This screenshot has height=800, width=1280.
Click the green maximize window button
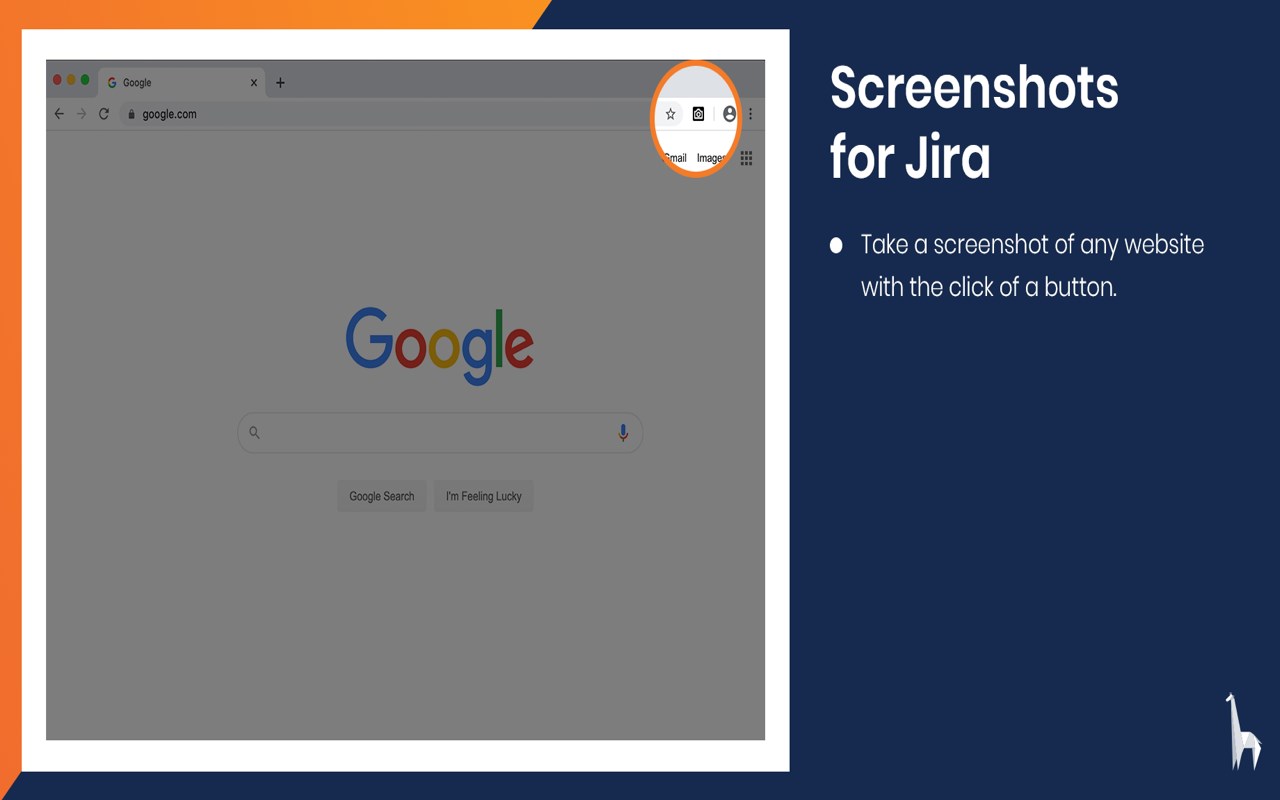point(85,80)
